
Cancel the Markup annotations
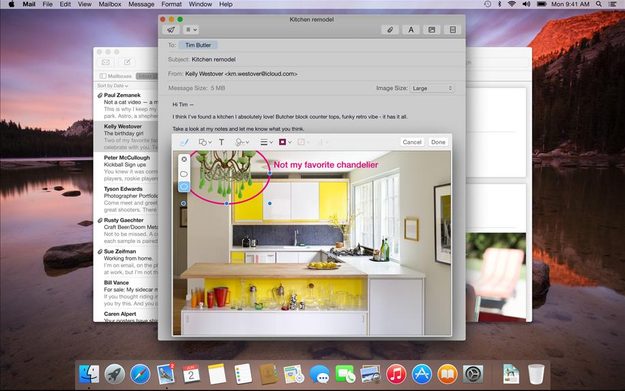[412, 142]
